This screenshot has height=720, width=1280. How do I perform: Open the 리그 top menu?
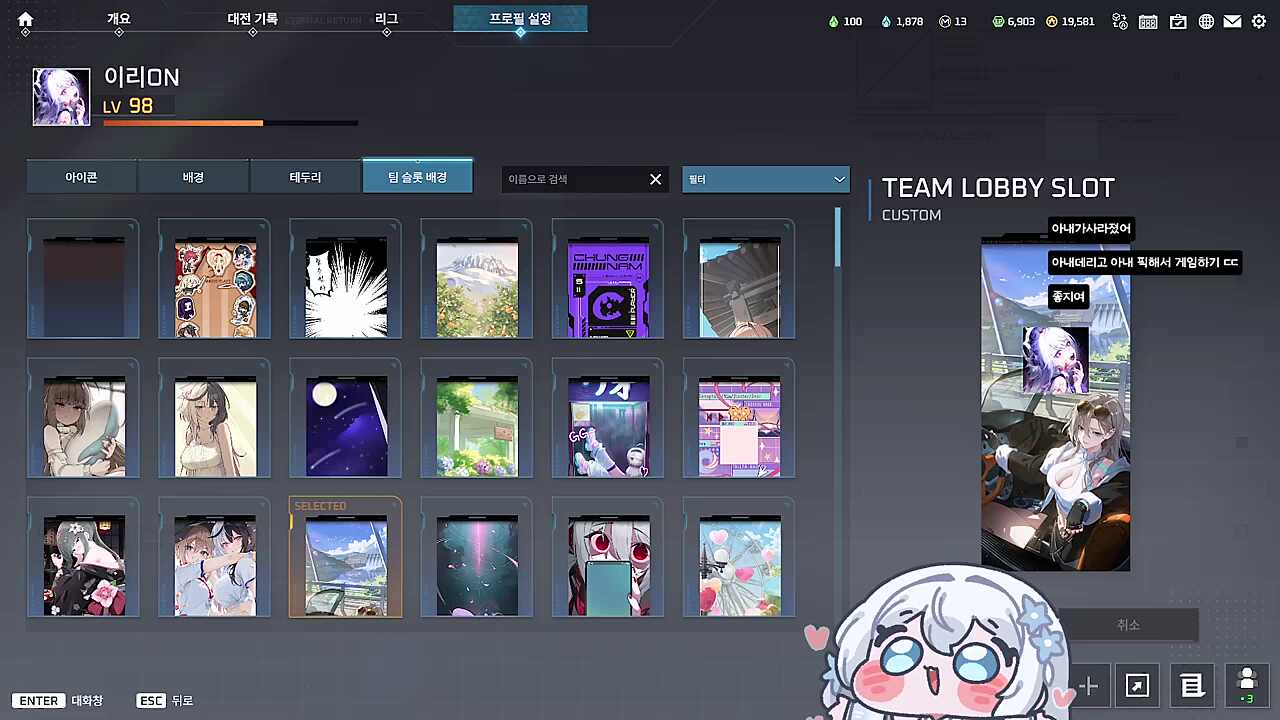387,19
